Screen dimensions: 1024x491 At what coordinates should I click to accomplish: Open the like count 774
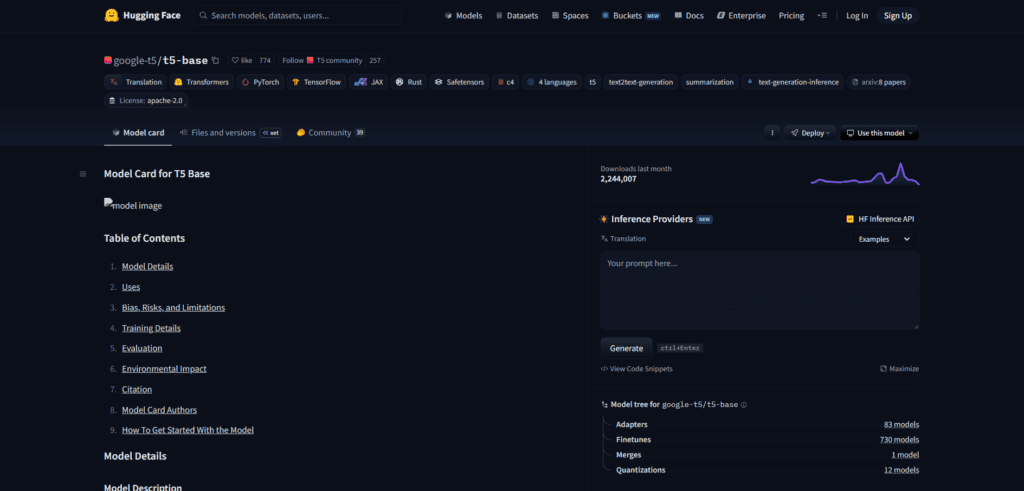coord(264,61)
